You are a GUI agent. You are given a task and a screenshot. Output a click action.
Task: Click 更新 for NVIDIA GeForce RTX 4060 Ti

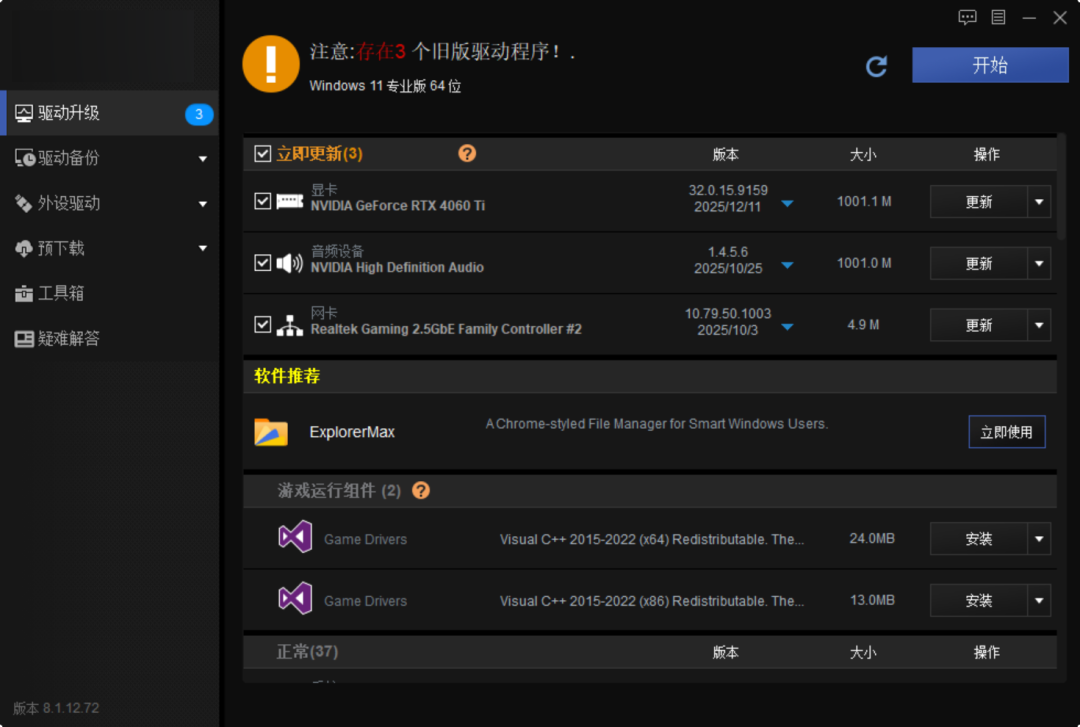(x=979, y=201)
